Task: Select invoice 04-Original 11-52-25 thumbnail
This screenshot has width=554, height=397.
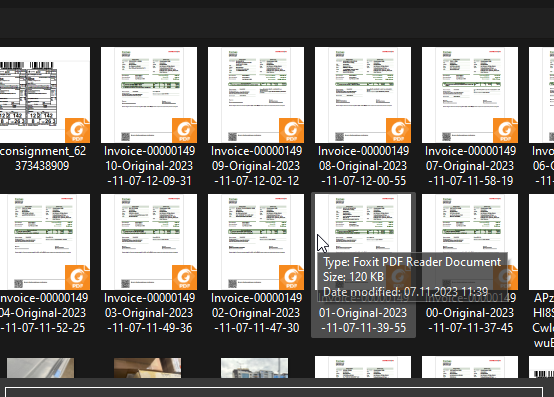Action: 45,242
